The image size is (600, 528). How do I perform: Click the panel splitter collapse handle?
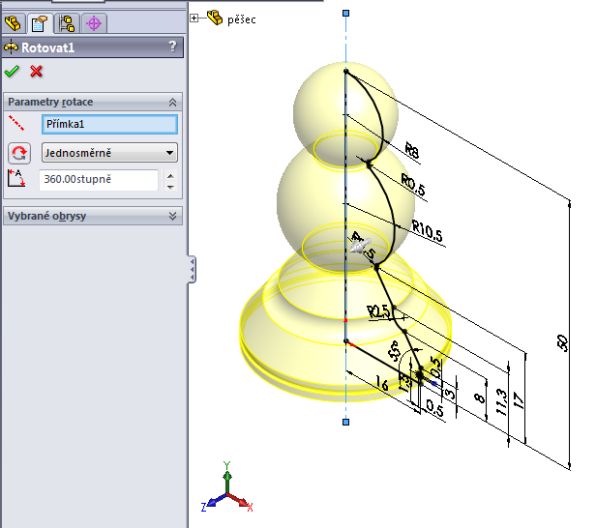click(192, 268)
